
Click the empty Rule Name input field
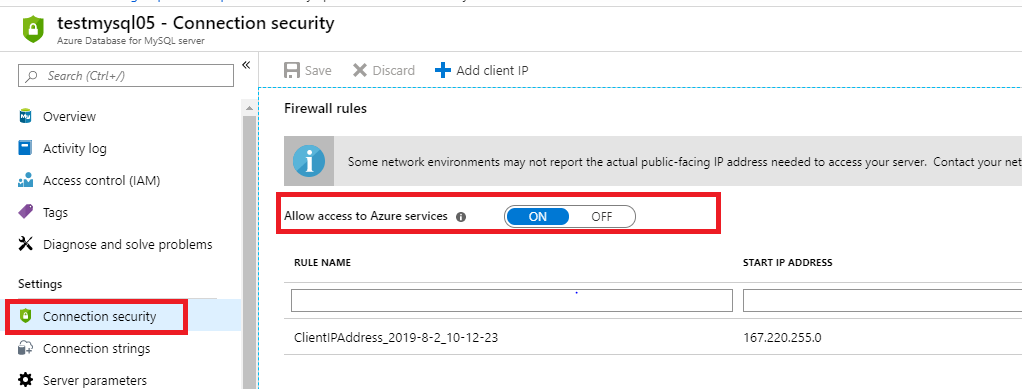[512, 300]
